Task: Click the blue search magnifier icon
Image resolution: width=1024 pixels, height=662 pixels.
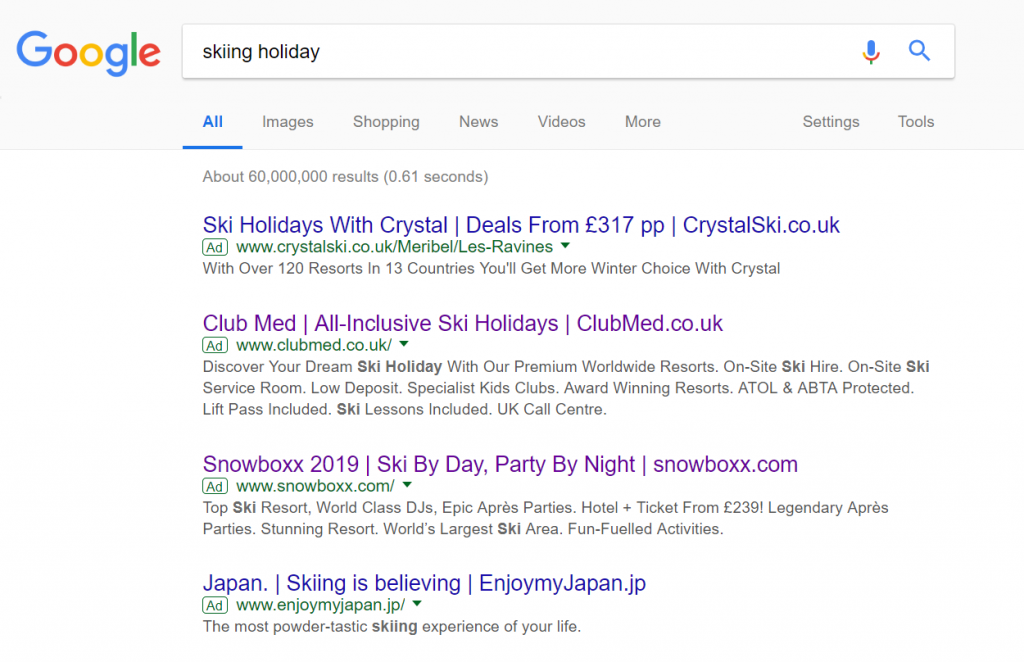Action: click(920, 50)
